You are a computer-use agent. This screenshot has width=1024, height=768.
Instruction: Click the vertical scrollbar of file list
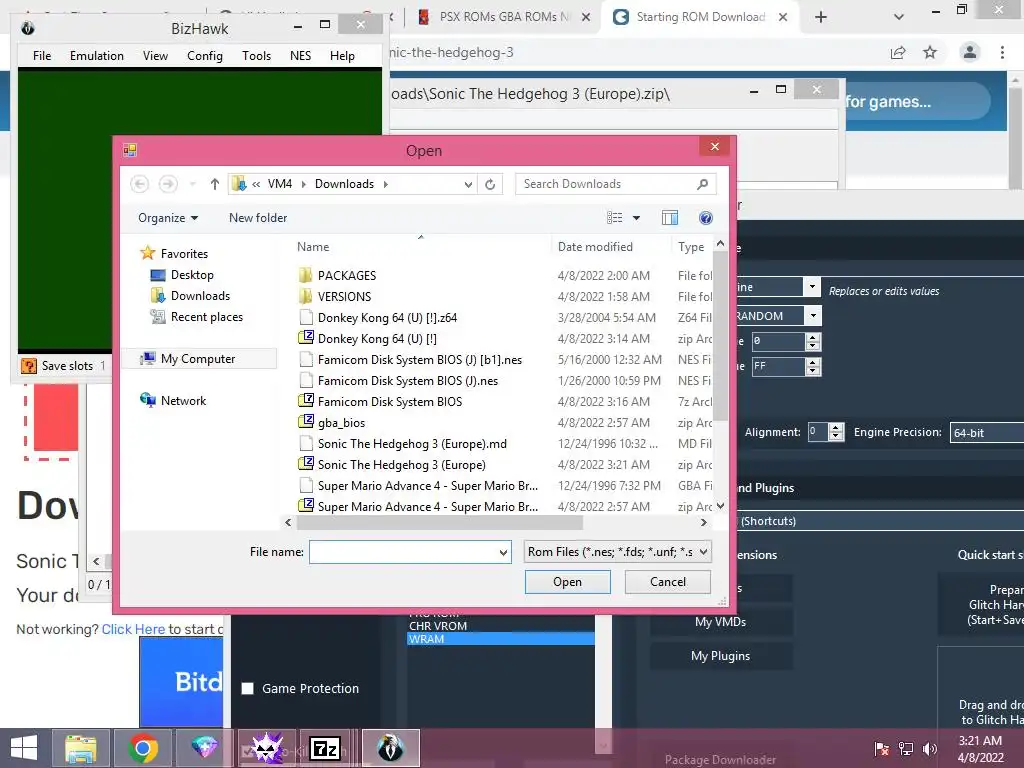click(x=720, y=336)
